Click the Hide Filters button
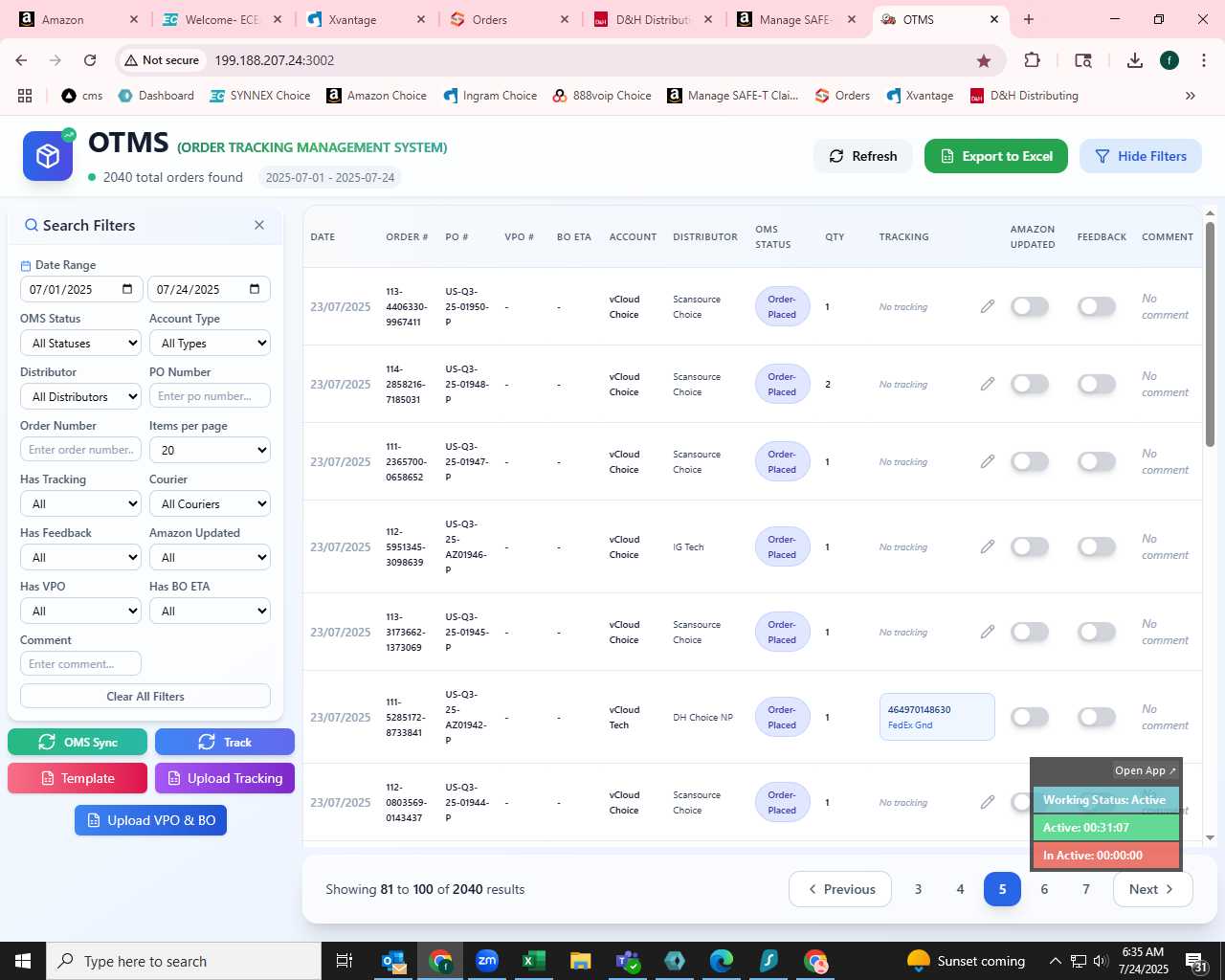This screenshot has width=1225, height=980. coord(1141,156)
